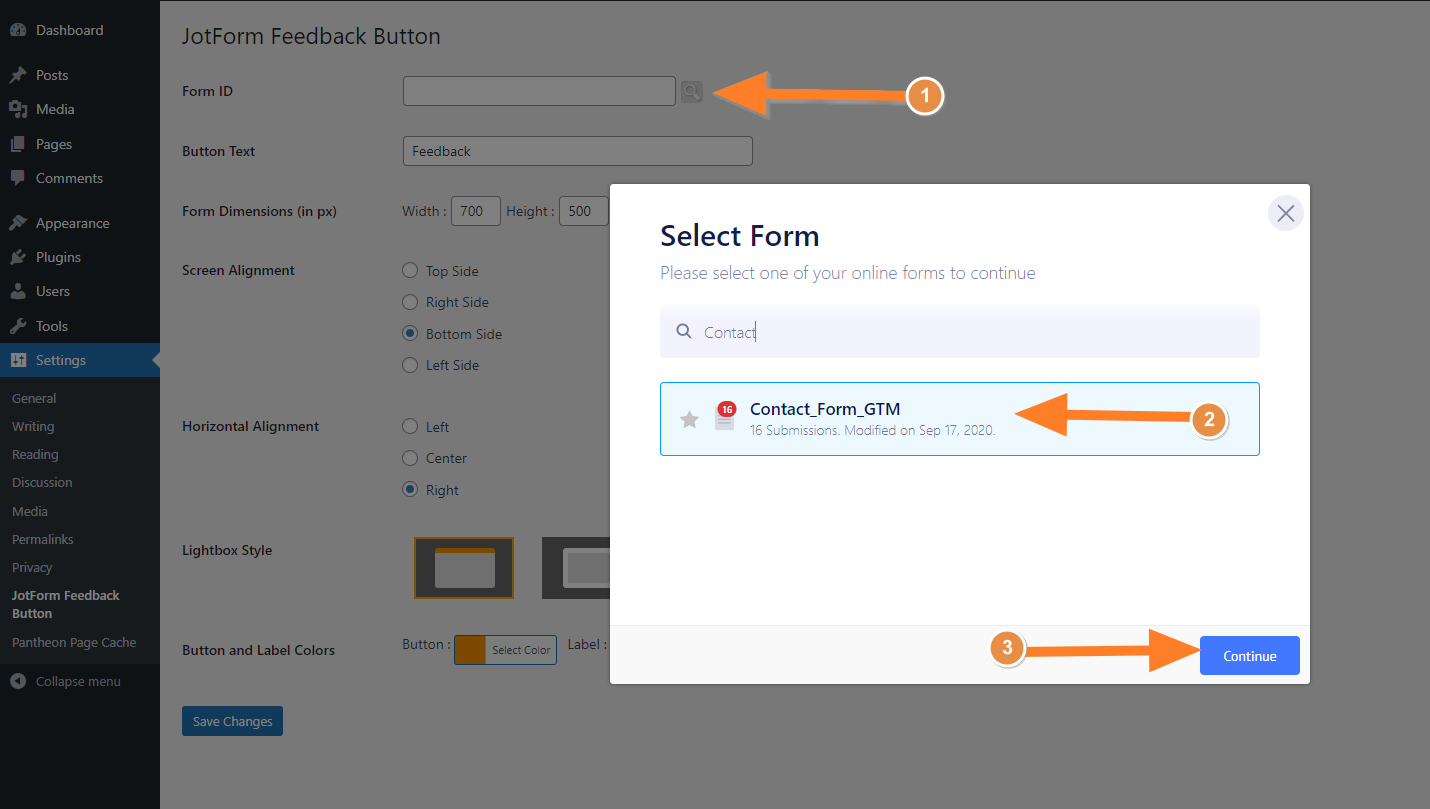
Task: Click the Contact_Form_GTM document icon
Action: click(x=725, y=417)
